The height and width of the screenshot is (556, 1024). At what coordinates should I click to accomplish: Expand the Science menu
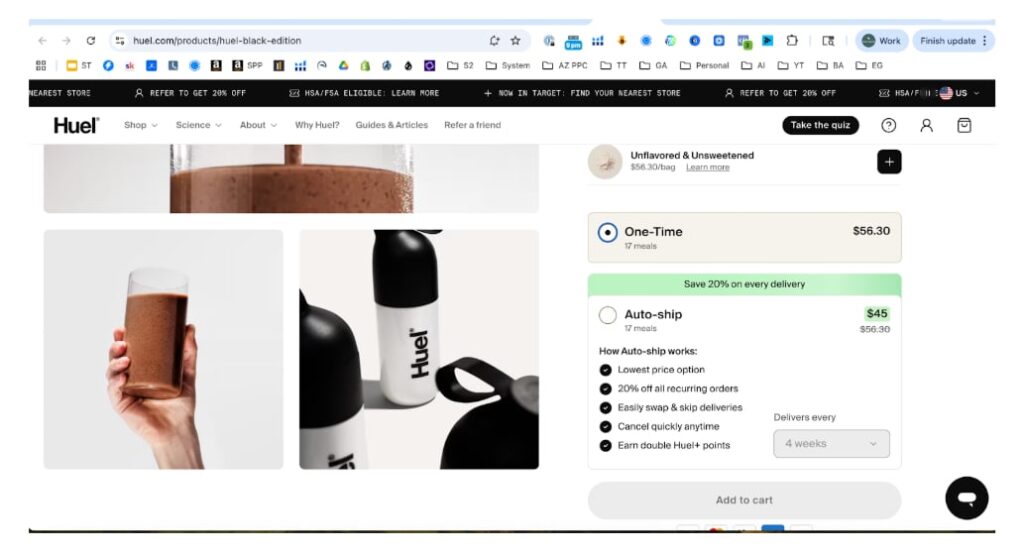point(198,125)
